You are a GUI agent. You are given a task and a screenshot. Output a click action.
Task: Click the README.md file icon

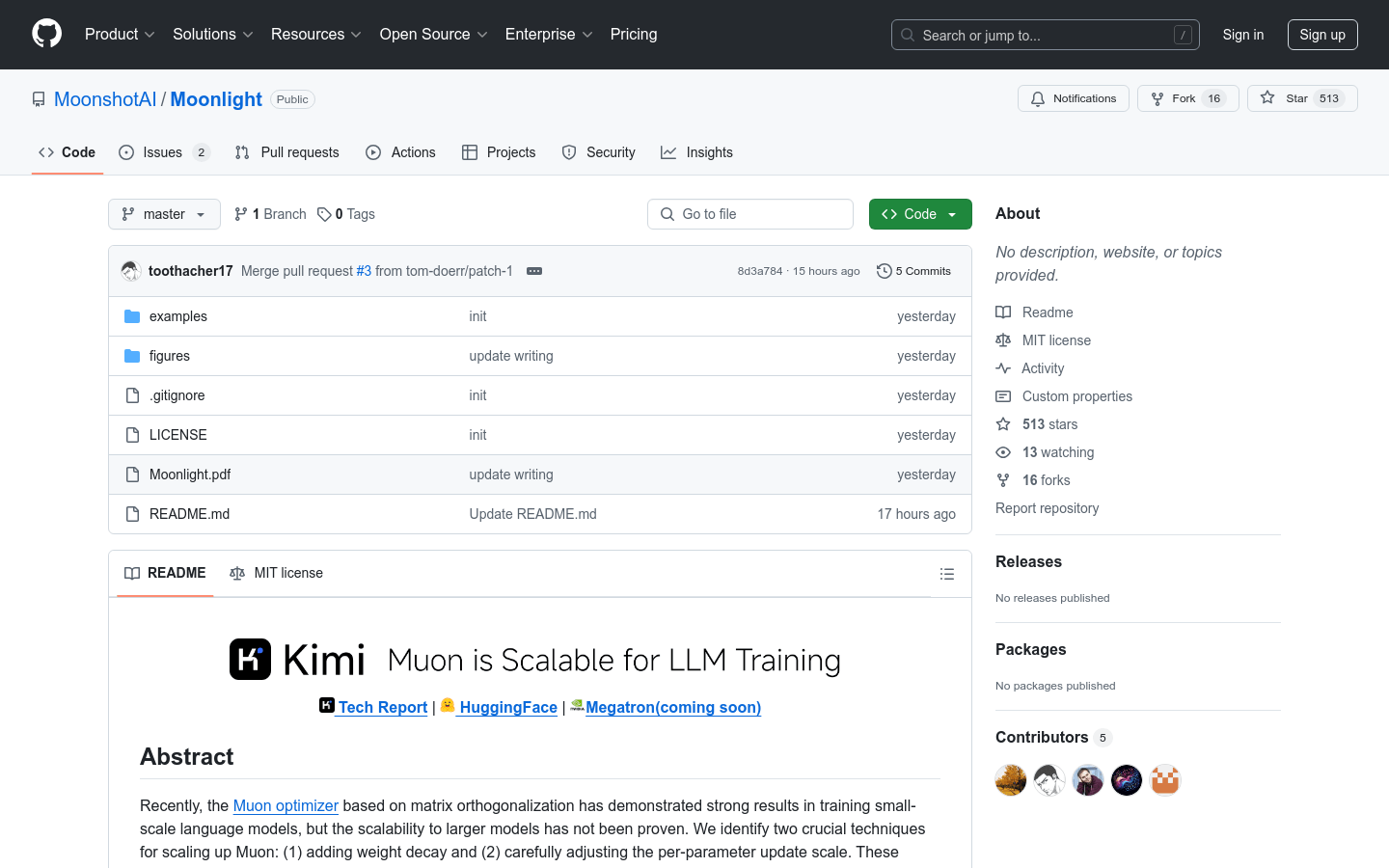coord(132,514)
